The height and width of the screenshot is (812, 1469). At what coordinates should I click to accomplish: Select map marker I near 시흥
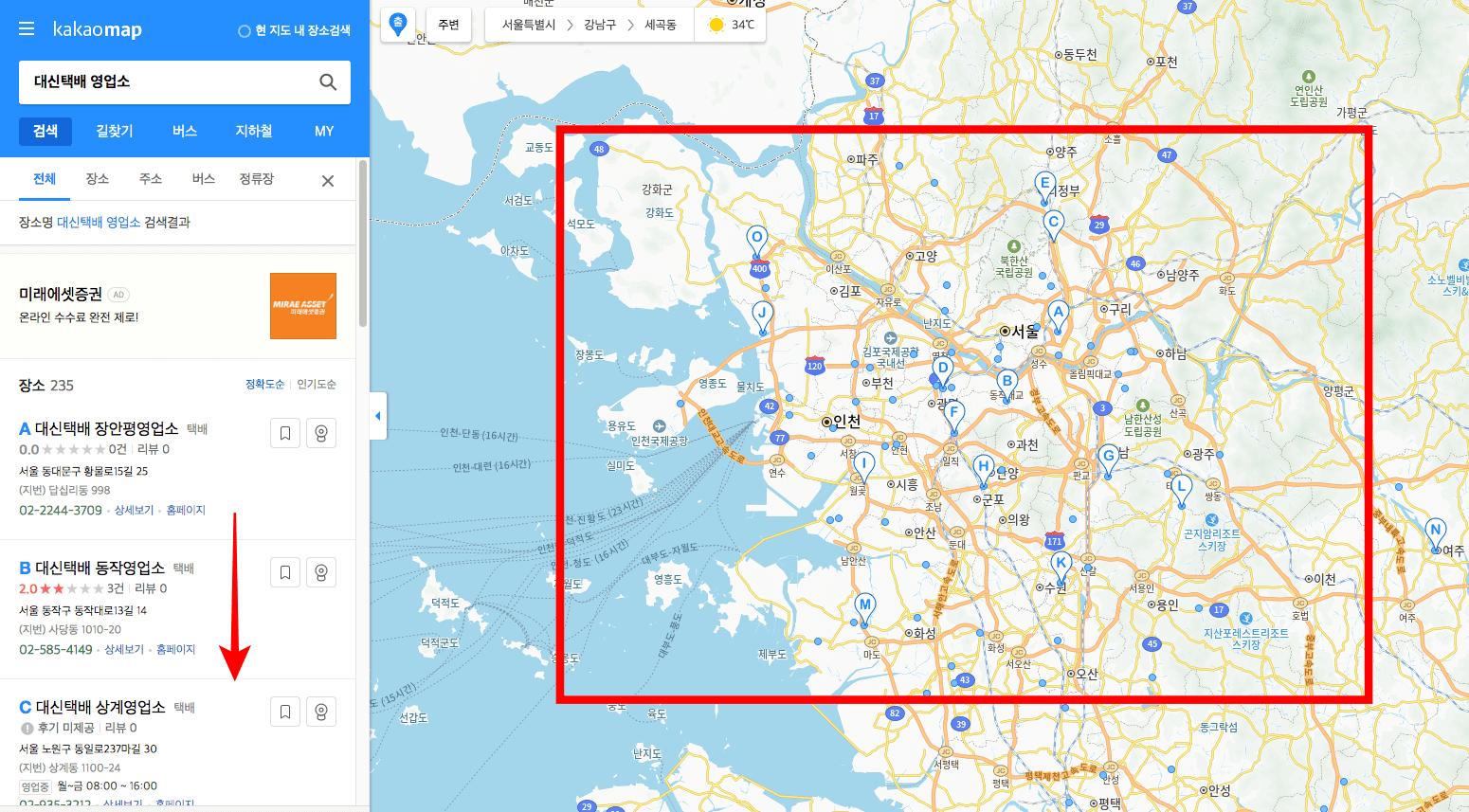pyautogui.click(x=863, y=467)
